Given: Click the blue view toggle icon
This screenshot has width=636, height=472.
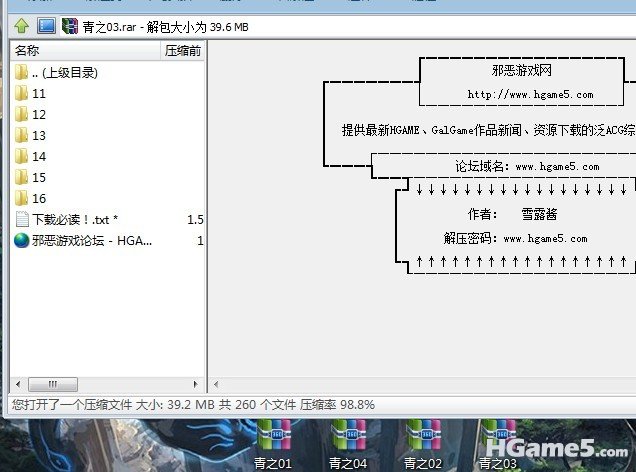Looking at the screenshot, I should pyautogui.click(x=46, y=25).
